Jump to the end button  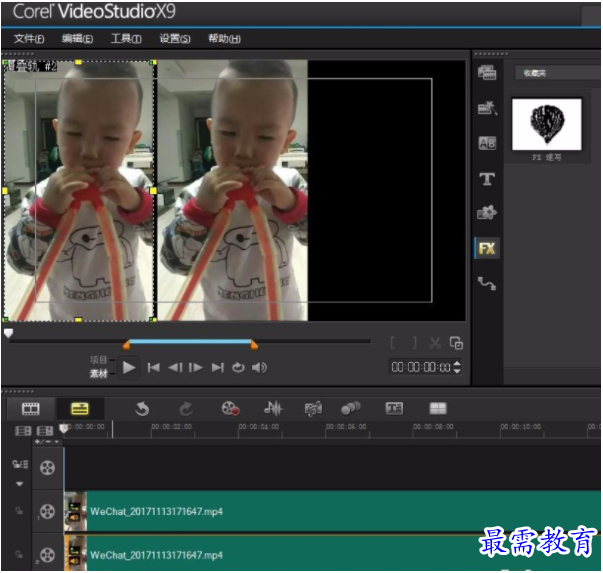pyautogui.click(x=218, y=368)
